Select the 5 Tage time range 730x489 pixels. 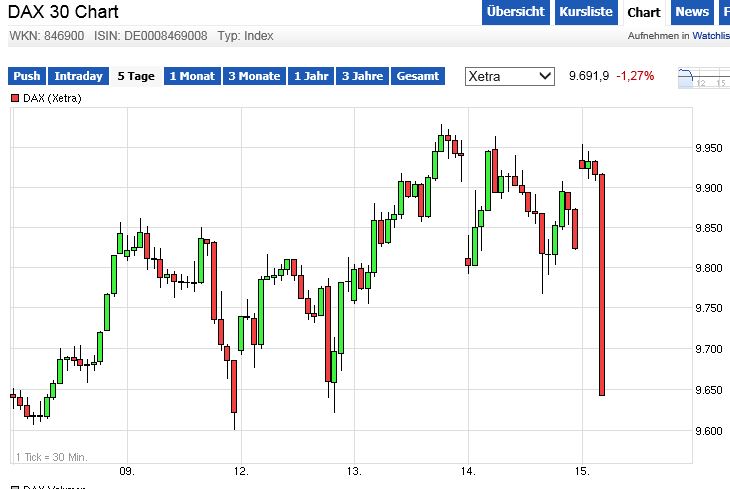tap(135, 76)
